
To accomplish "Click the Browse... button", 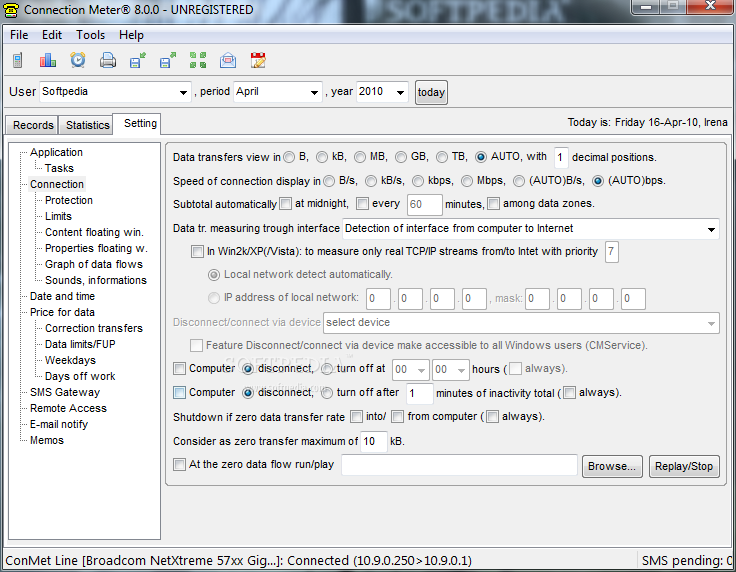I will [612, 466].
